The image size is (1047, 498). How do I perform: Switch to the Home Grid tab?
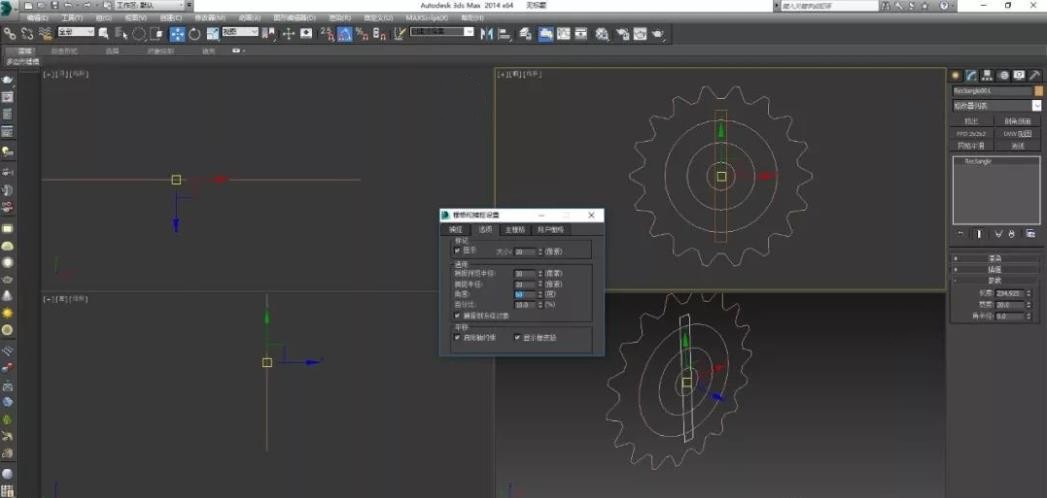click(514, 230)
